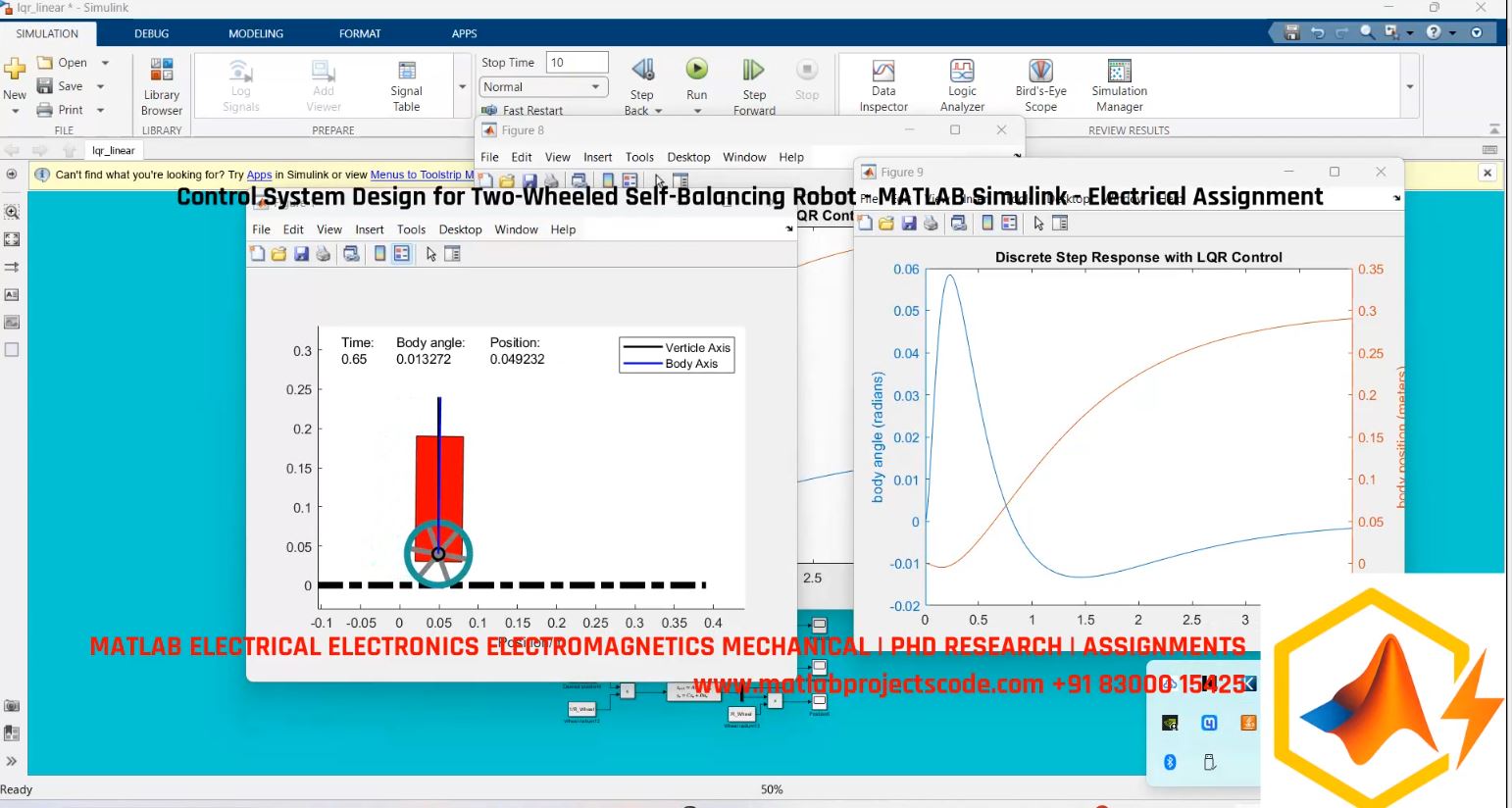Open the Library Browser
The height and width of the screenshot is (808, 1512).
160,84
